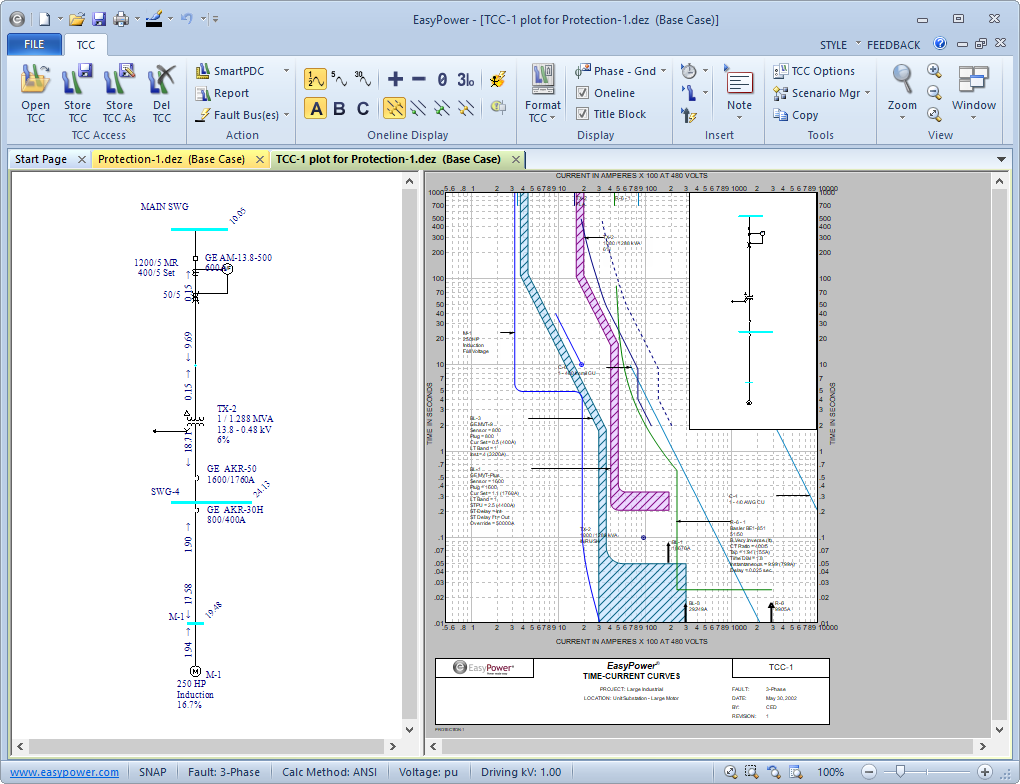Expand the Scenario Mgr dropdown

pyautogui.click(x=867, y=93)
